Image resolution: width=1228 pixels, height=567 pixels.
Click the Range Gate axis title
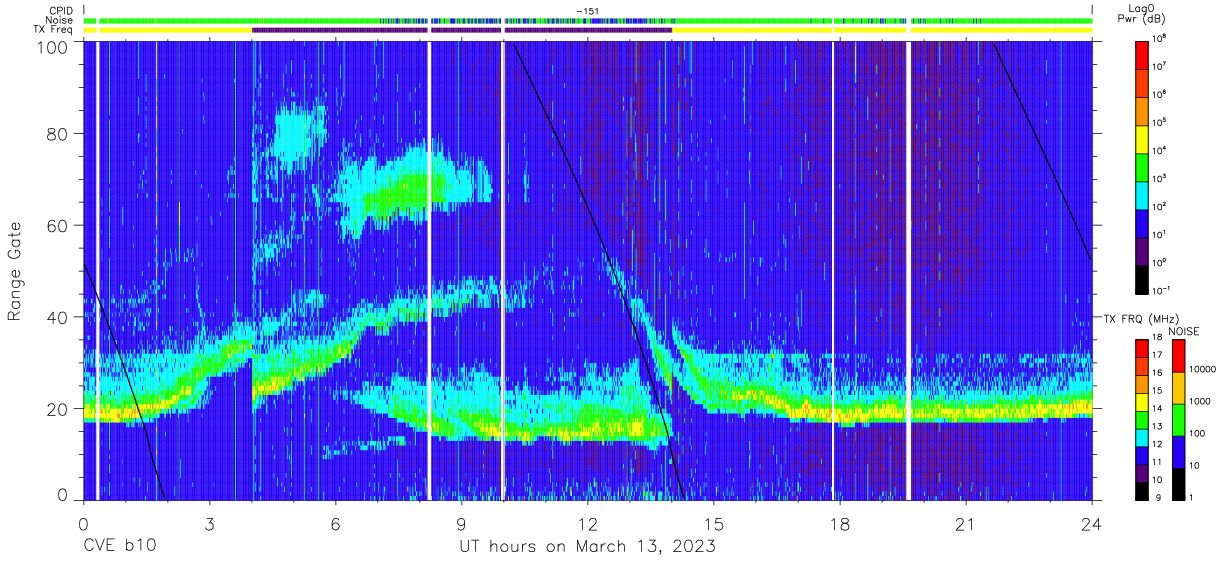pyautogui.click(x=15, y=272)
